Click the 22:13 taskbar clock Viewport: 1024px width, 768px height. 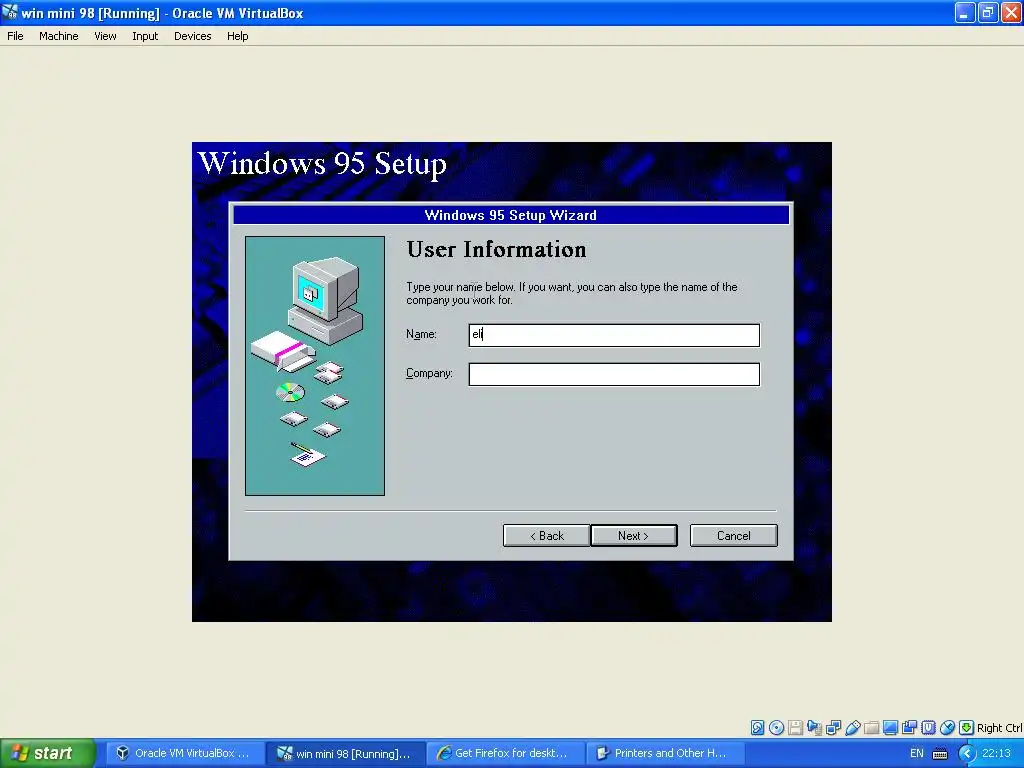pos(997,753)
